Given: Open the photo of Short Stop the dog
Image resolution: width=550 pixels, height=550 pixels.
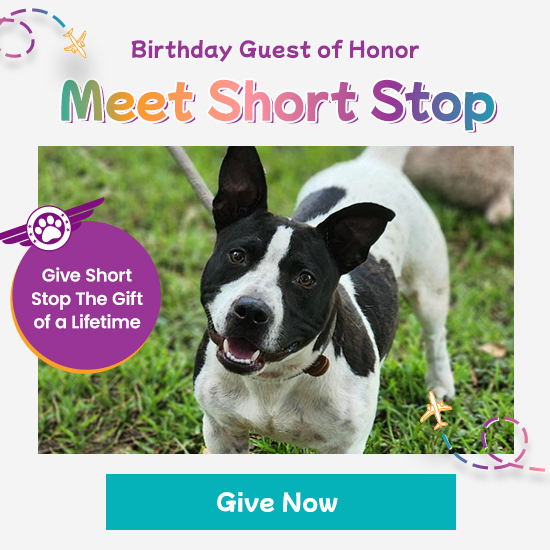Looking at the screenshot, I should (276, 300).
